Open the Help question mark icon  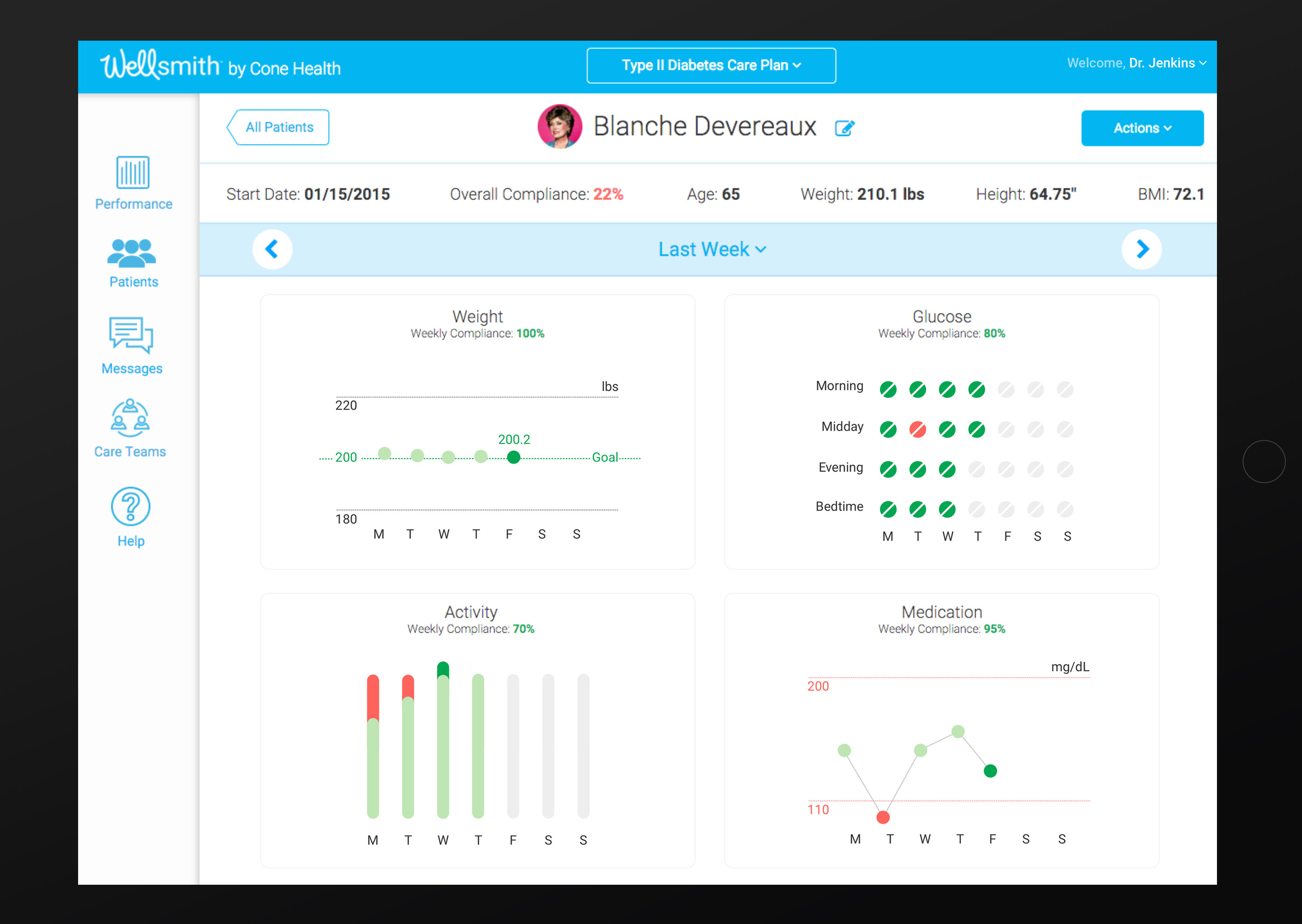pyautogui.click(x=130, y=506)
